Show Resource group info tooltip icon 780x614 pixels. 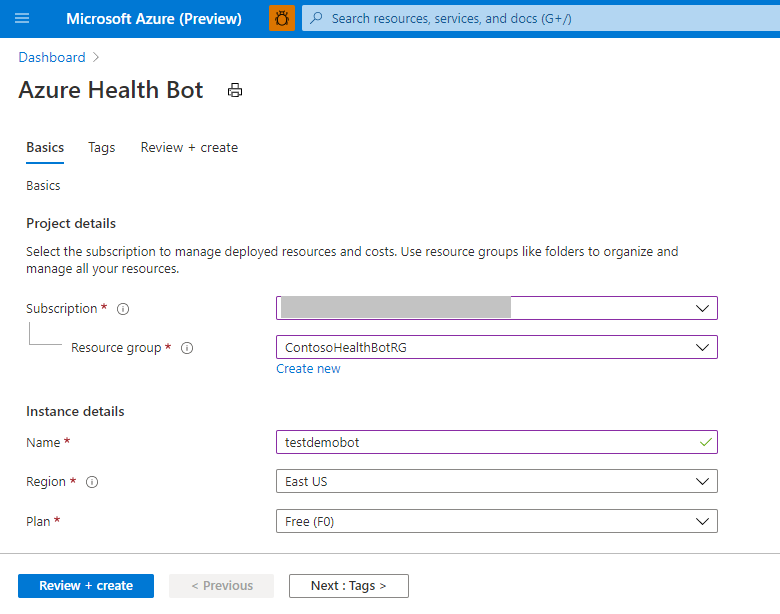coord(187,348)
